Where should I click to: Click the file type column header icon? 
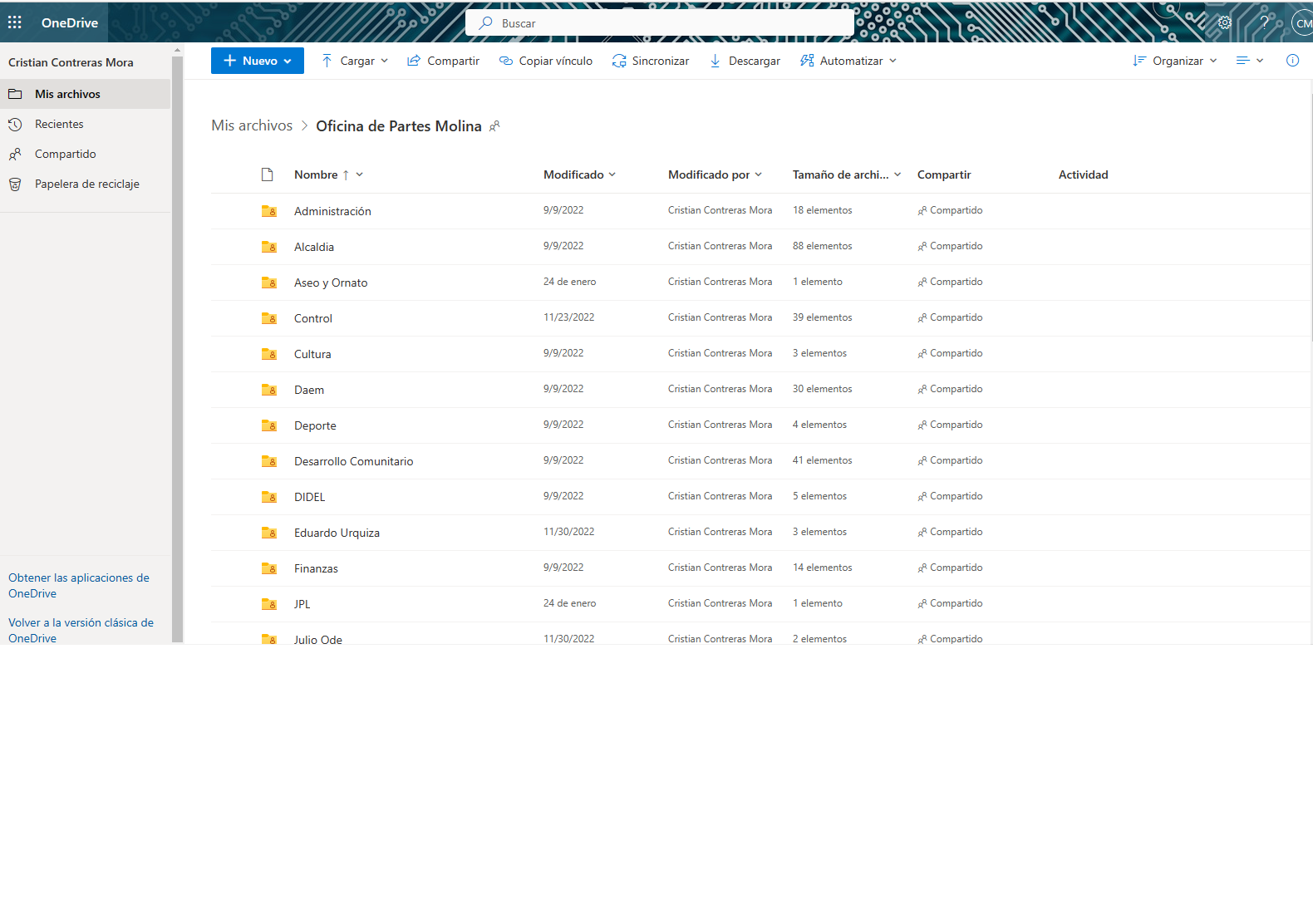[x=267, y=174]
